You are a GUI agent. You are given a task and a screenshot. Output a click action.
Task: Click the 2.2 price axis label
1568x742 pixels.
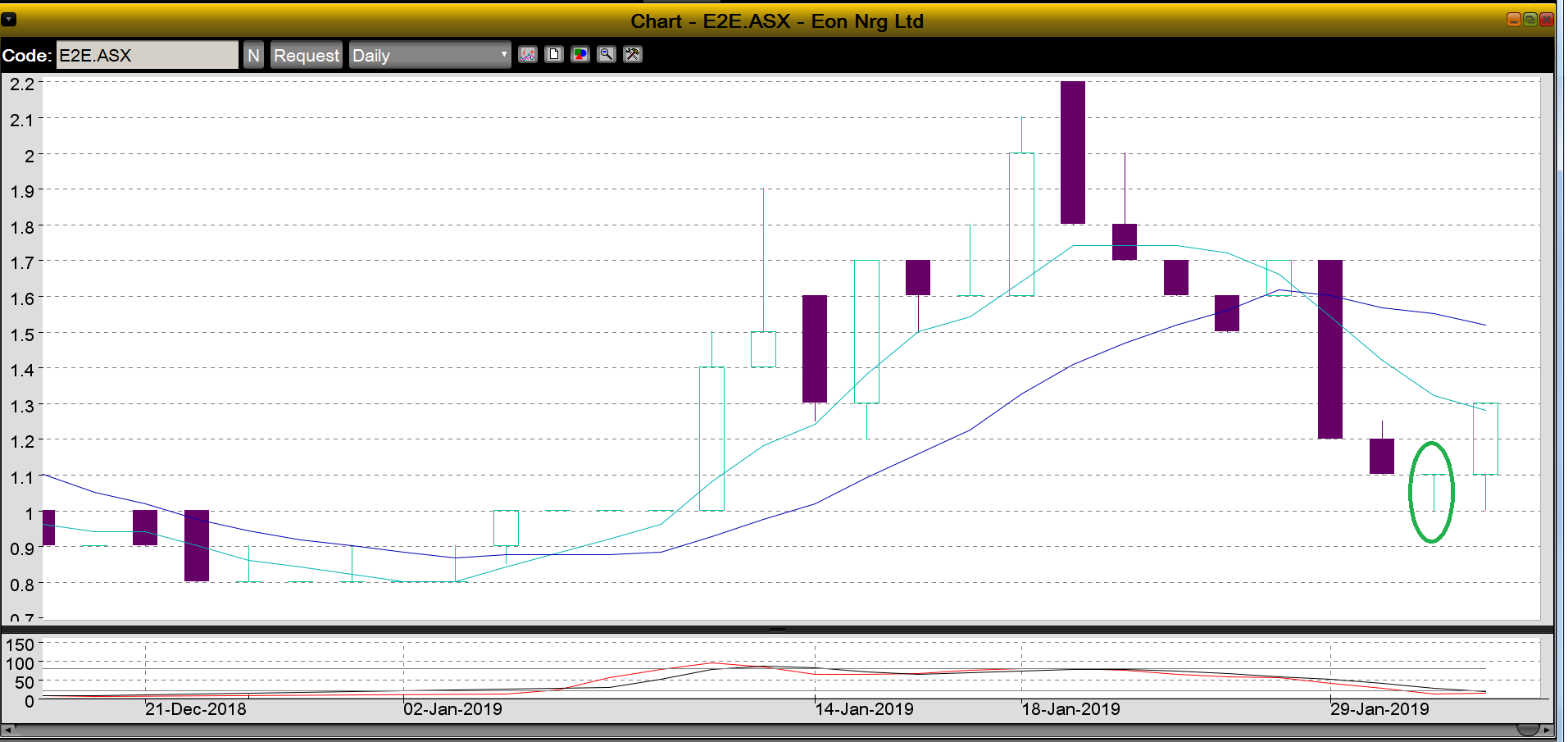(22, 84)
